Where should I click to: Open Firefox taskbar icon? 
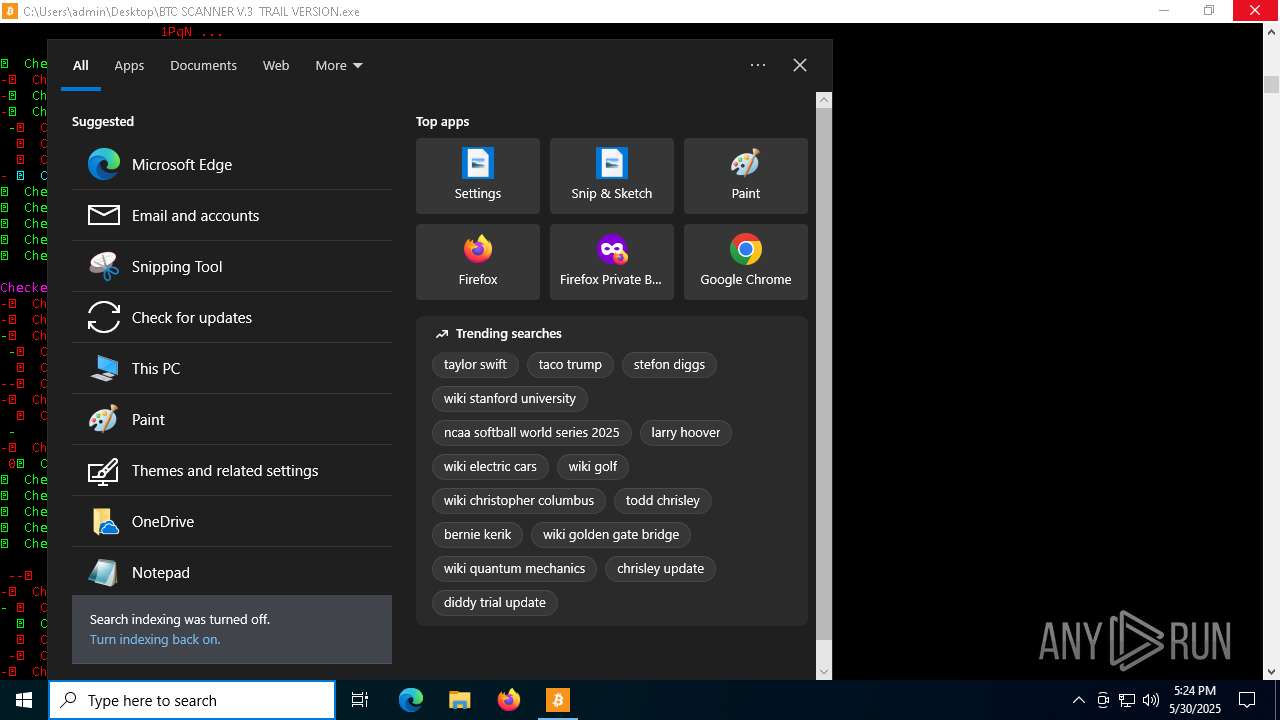coord(509,700)
